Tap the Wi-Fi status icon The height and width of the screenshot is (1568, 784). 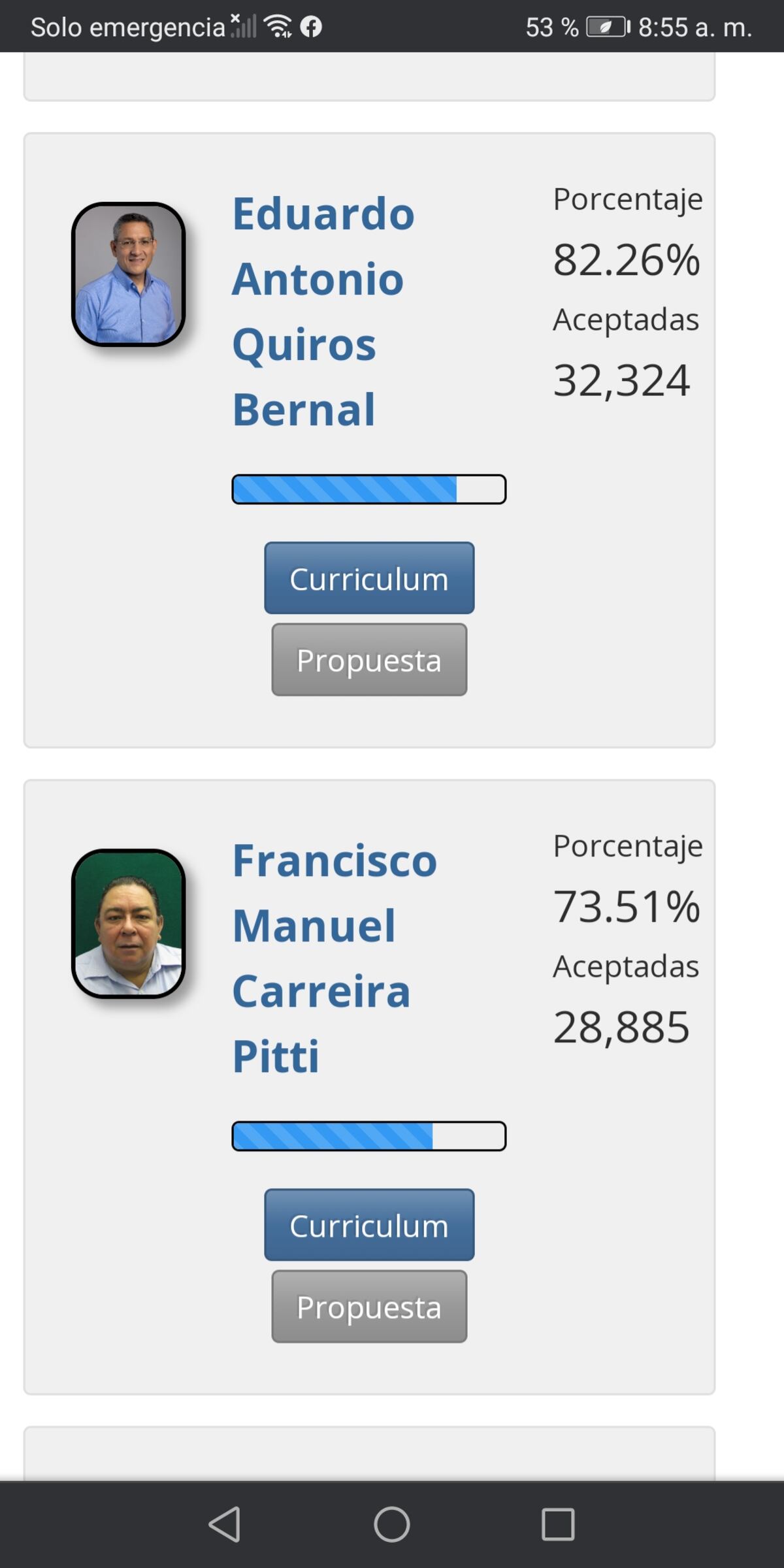tap(278, 27)
